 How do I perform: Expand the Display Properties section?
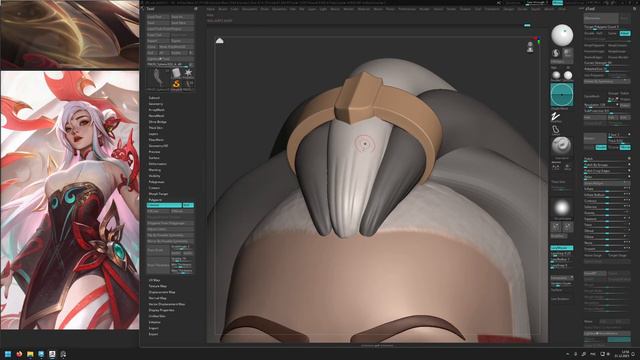[161, 310]
